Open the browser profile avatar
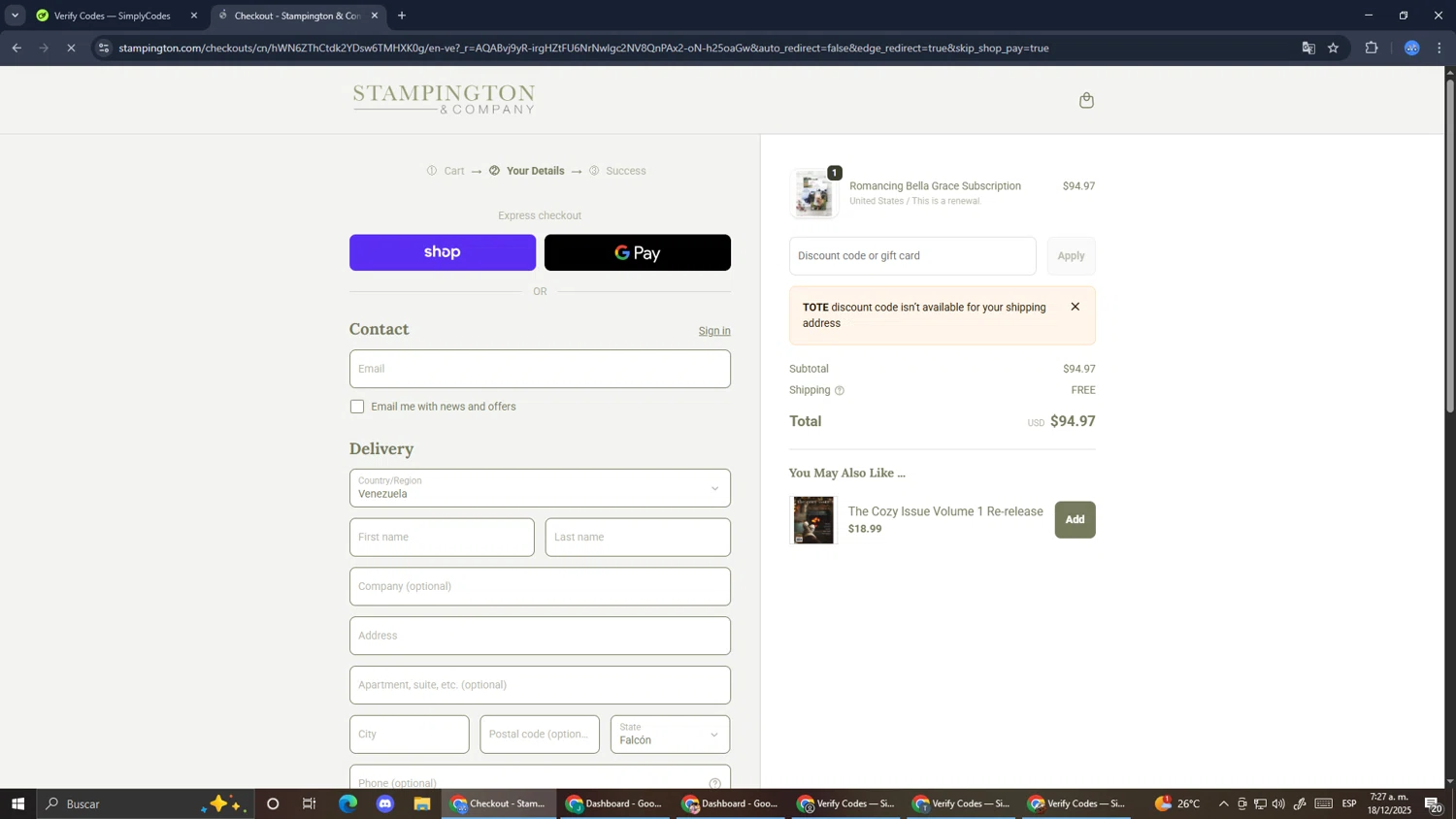The image size is (1456, 819). click(1412, 49)
